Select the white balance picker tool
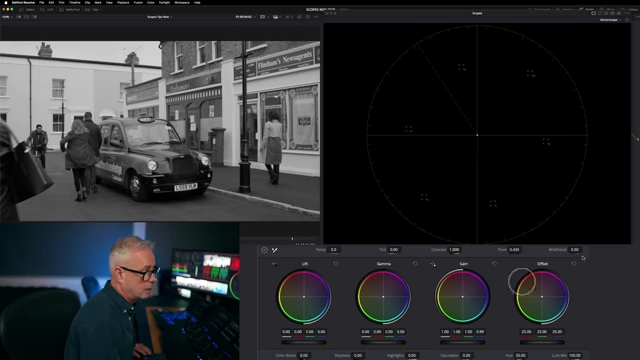Image resolution: width=640 pixels, height=360 pixels. pos(275,250)
